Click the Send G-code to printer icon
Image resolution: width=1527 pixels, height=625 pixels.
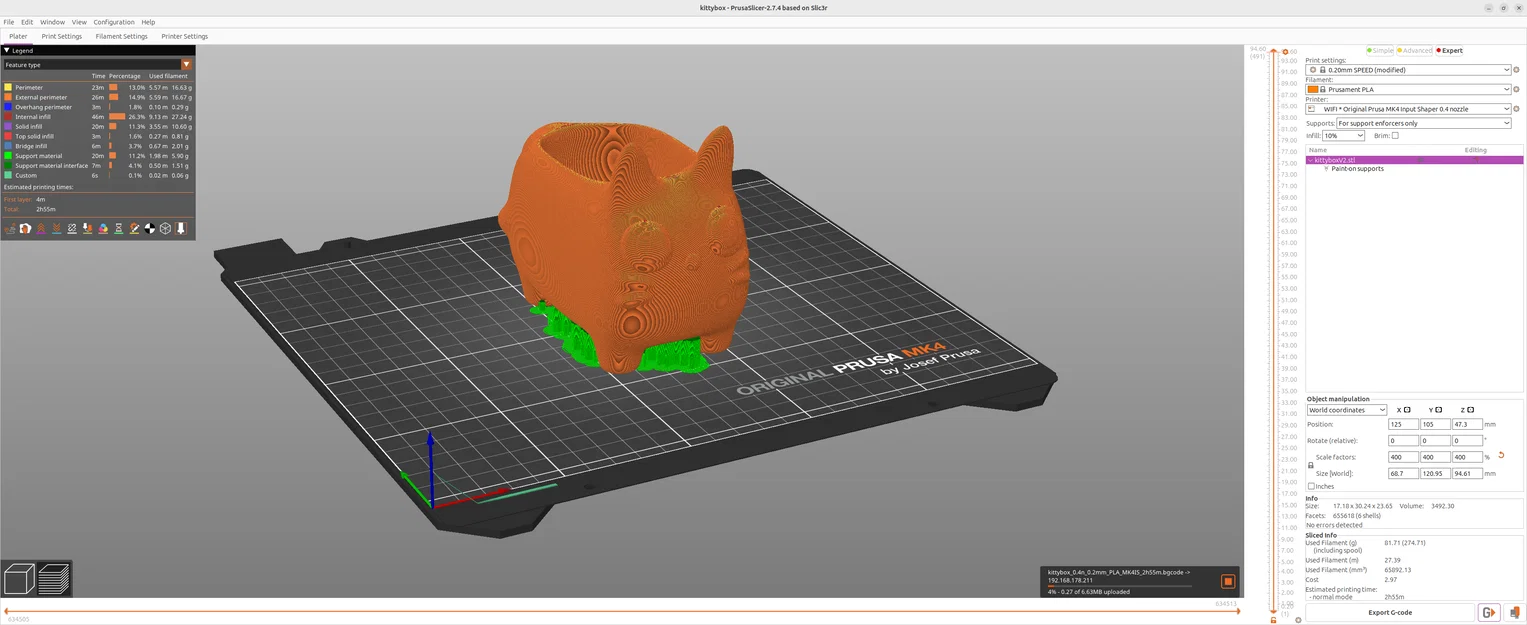pyautogui.click(x=1488, y=612)
